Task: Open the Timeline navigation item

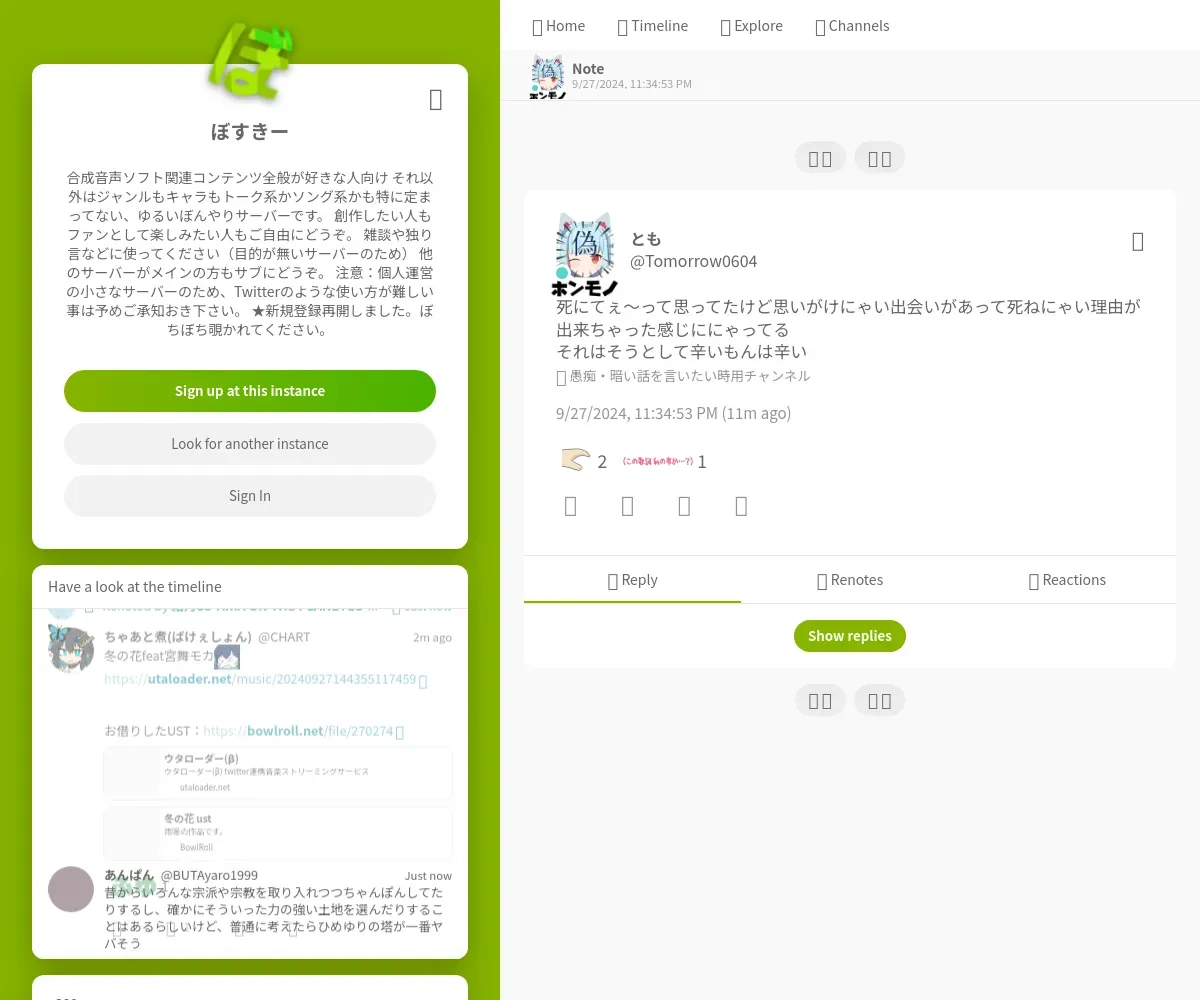Action: 653,26
